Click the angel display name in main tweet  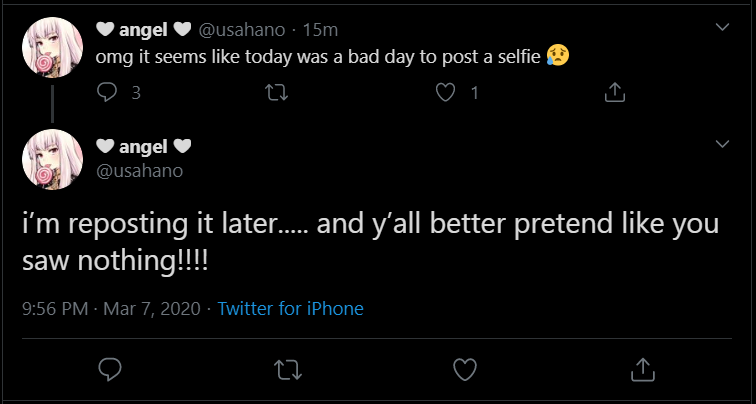[143, 147]
